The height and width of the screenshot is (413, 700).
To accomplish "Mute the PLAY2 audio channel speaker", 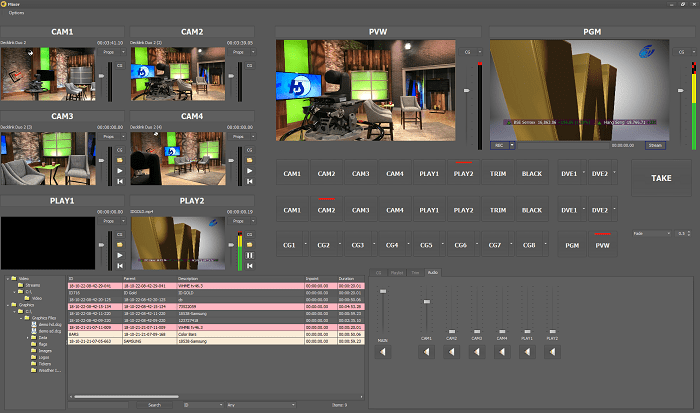I will [552, 352].
